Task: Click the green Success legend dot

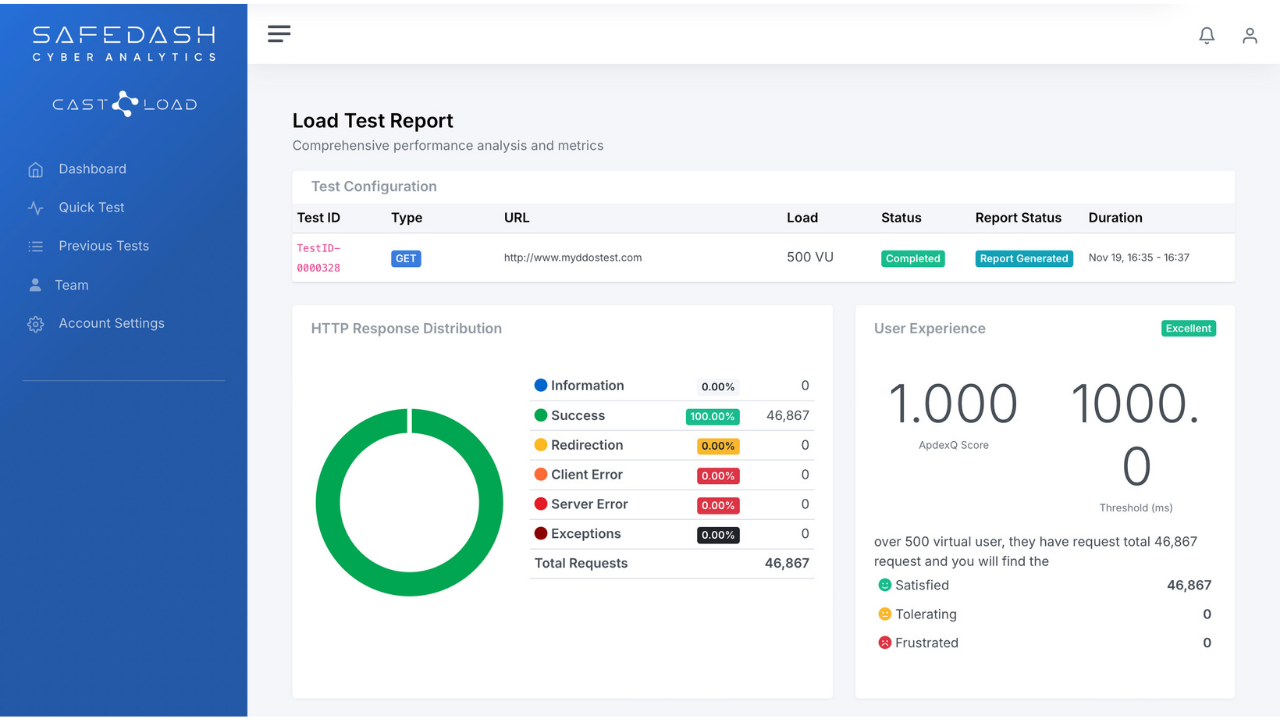Action: click(x=541, y=415)
